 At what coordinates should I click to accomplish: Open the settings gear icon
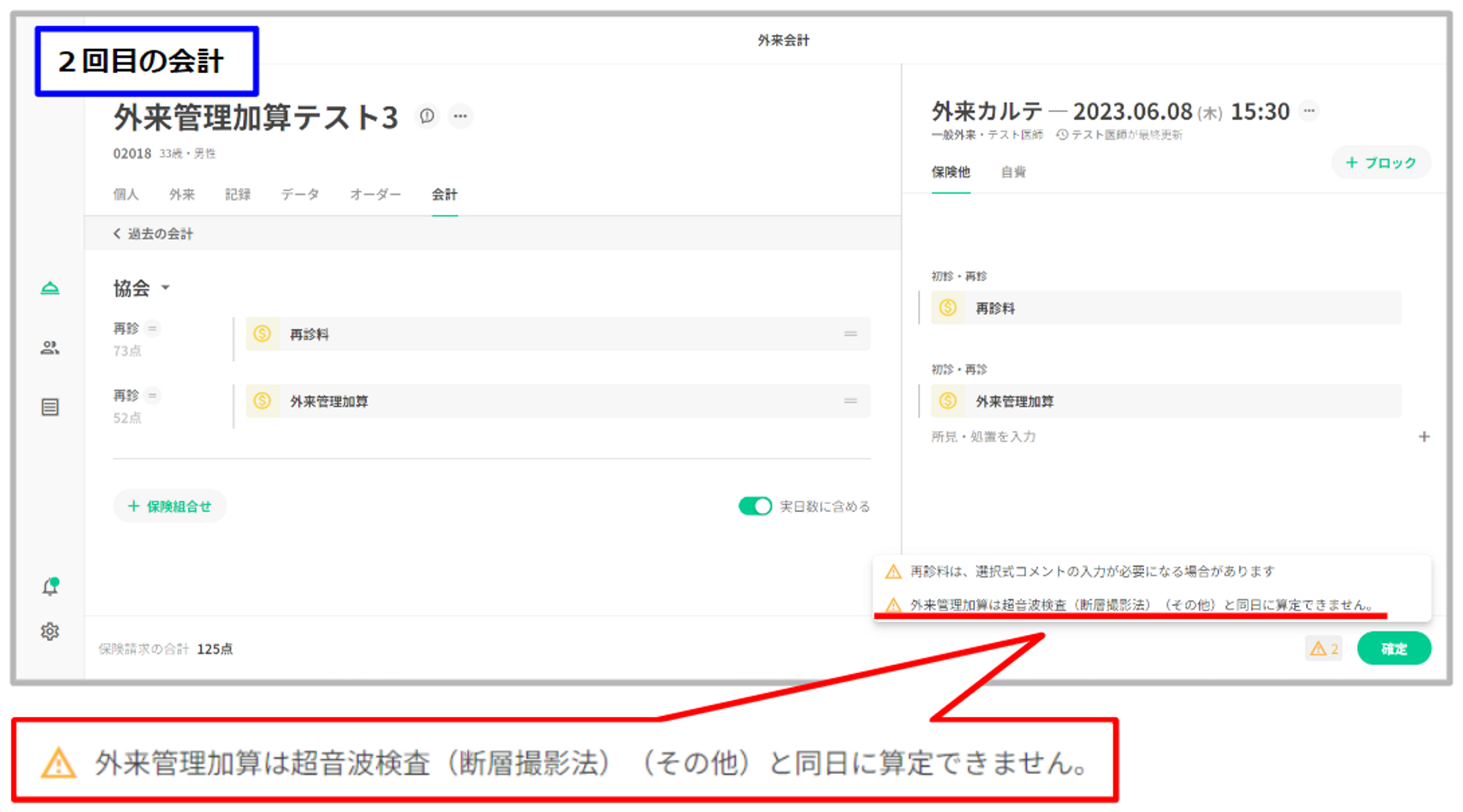coord(50,631)
